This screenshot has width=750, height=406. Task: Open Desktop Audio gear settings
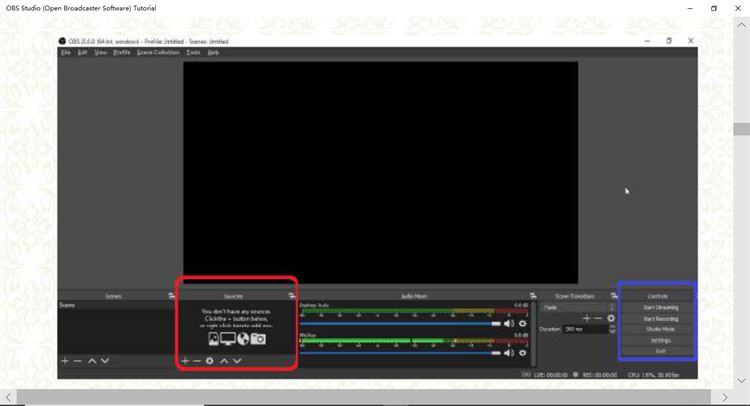(523, 323)
